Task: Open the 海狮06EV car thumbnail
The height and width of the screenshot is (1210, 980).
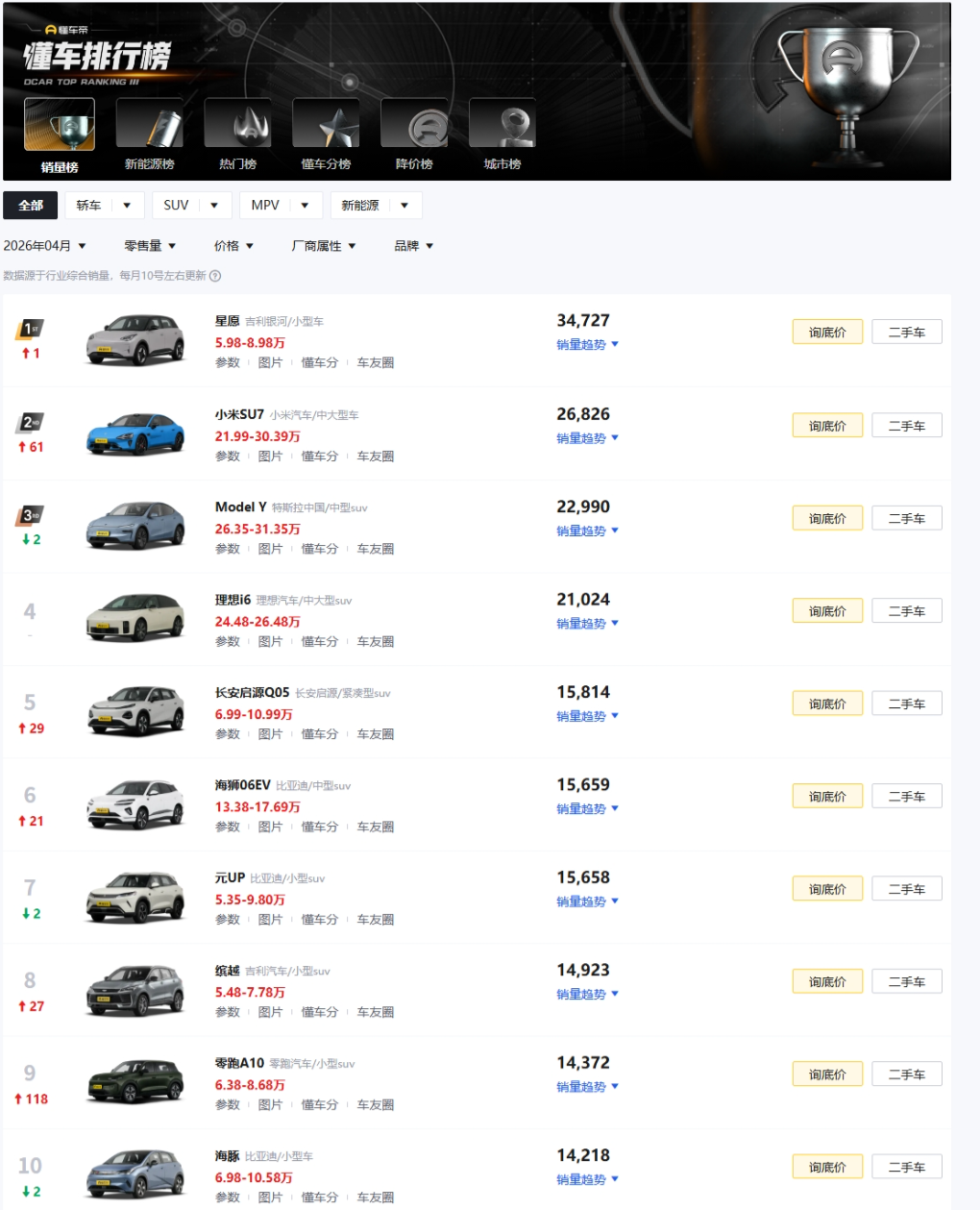Action: tap(135, 803)
